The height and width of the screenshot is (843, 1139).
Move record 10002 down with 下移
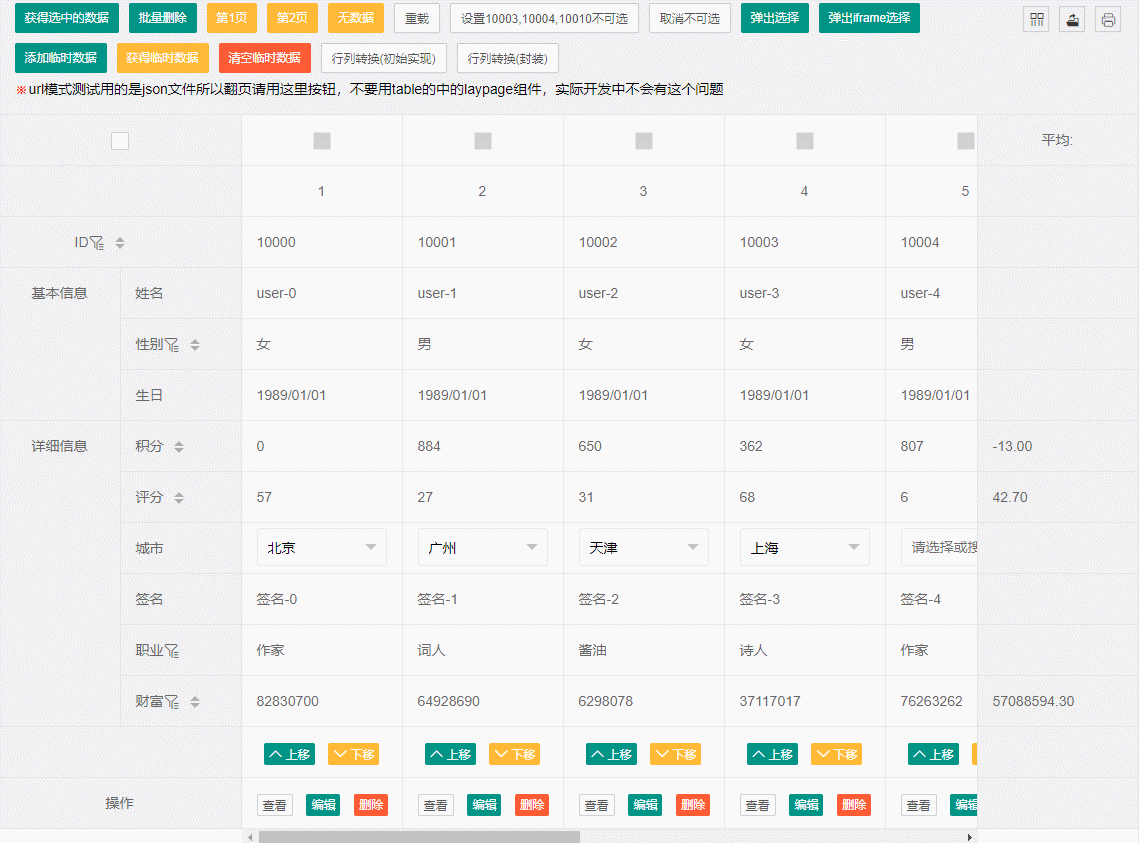click(676, 754)
